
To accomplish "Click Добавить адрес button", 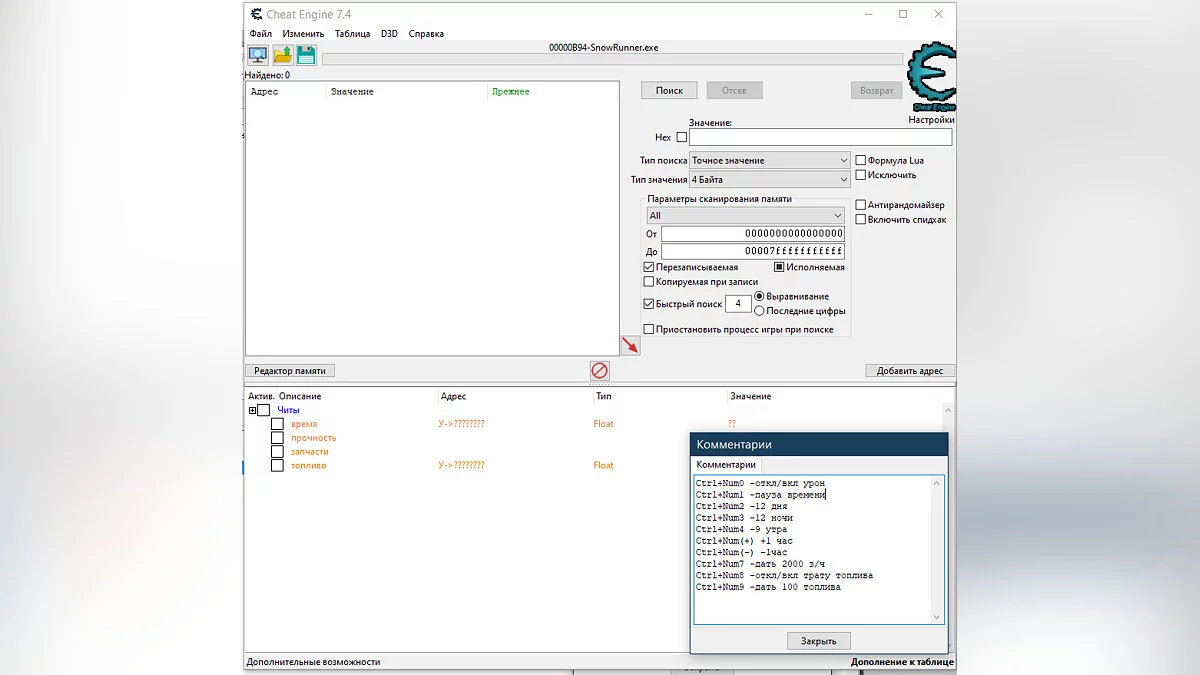I will (x=910, y=371).
